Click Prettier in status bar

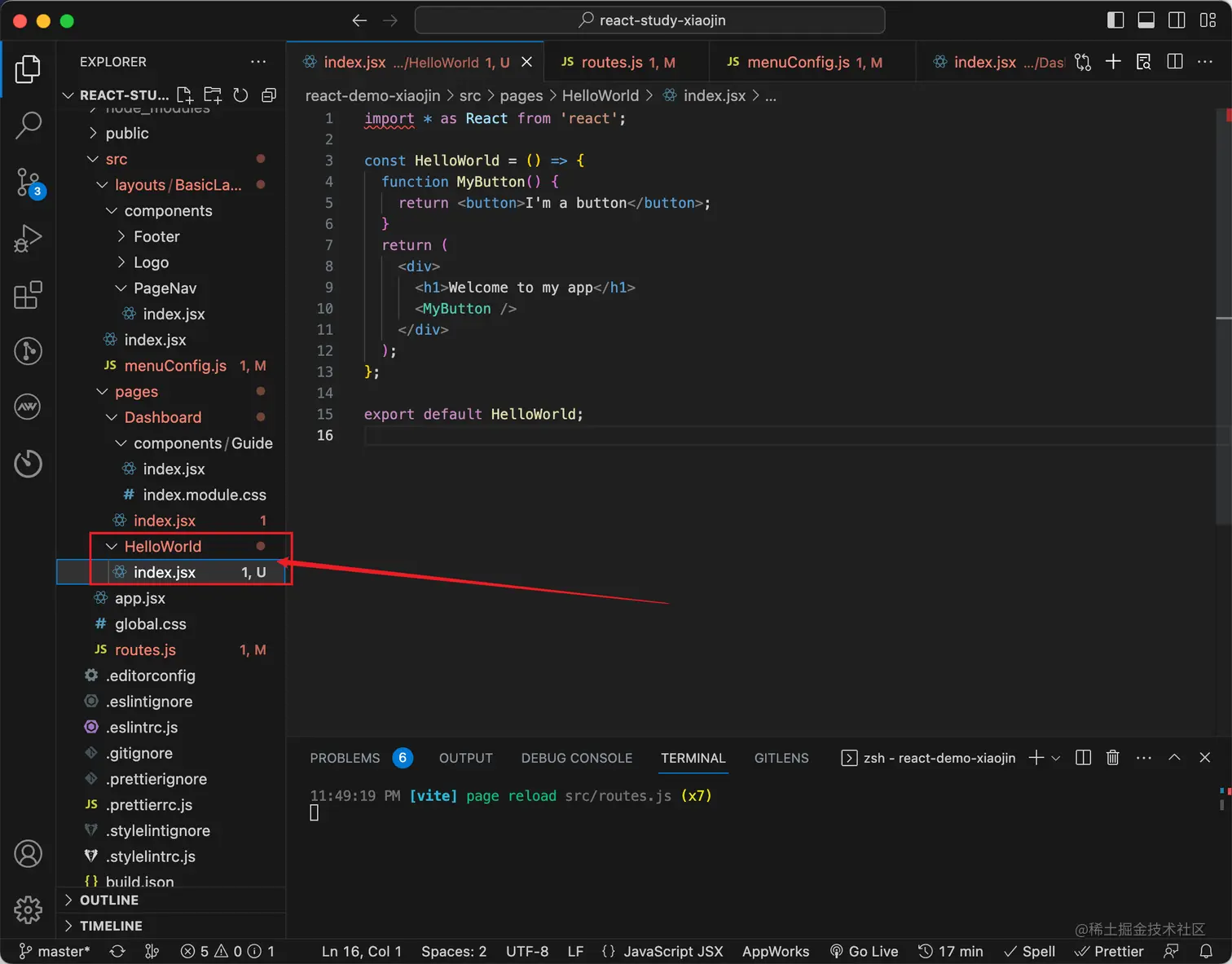1109,951
